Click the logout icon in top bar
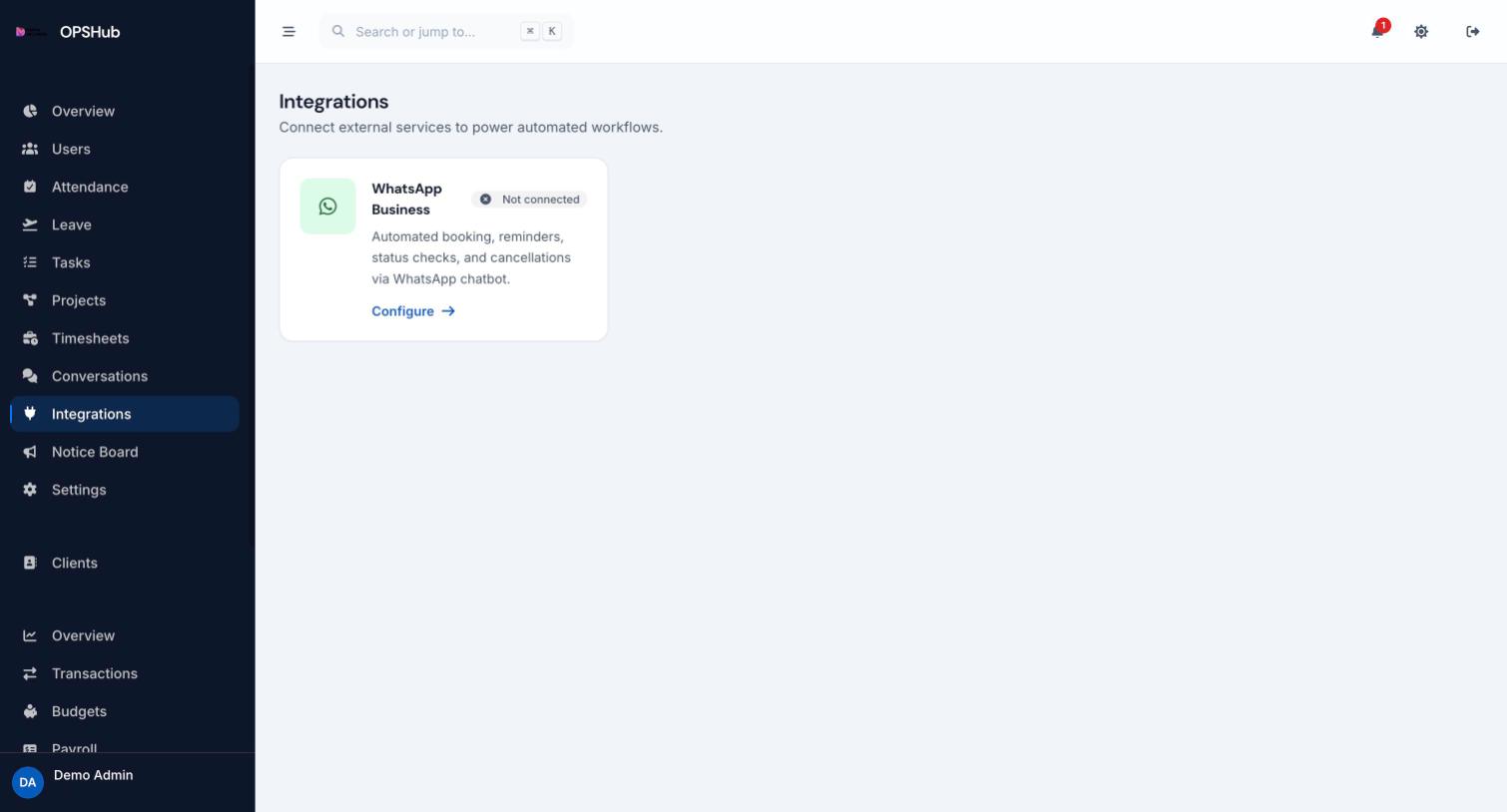1507x812 pixels. [1473, 32]
